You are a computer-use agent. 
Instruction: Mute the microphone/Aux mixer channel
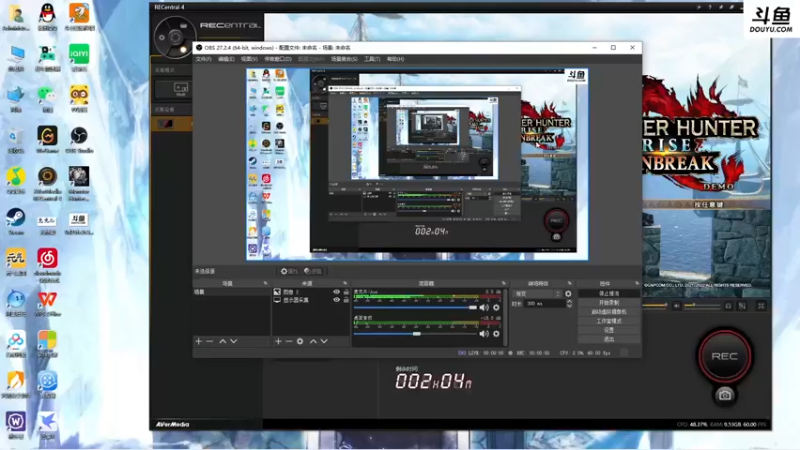tap(484, 307)
